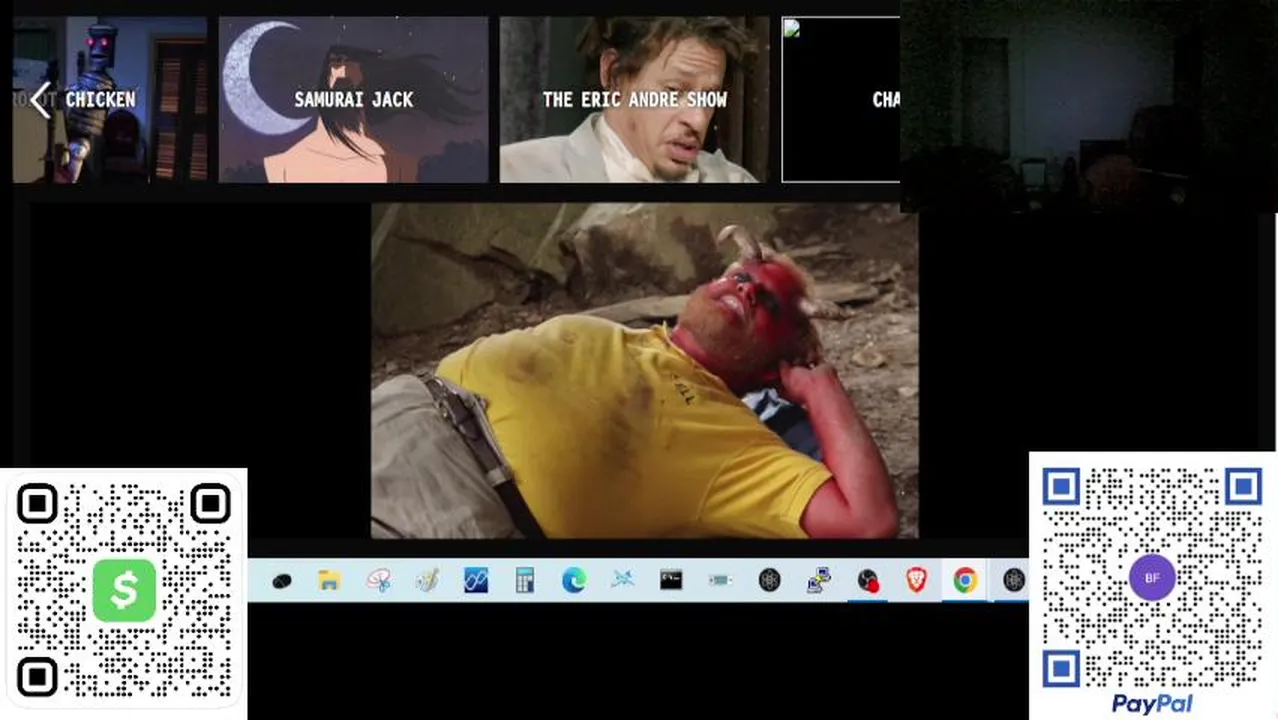This screenshot has height=720, width=1278.
Task: Open the atom icon left of network computers
Action: [x=769, y=580]
